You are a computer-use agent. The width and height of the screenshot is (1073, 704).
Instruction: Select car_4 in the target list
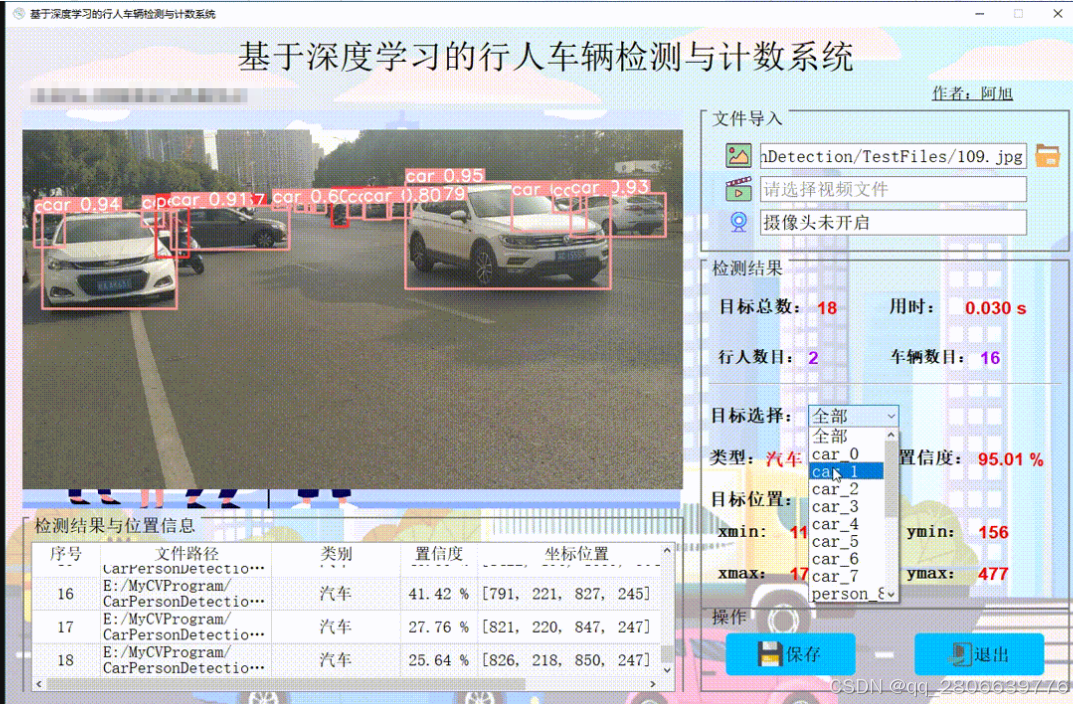[x=846, y=524]
